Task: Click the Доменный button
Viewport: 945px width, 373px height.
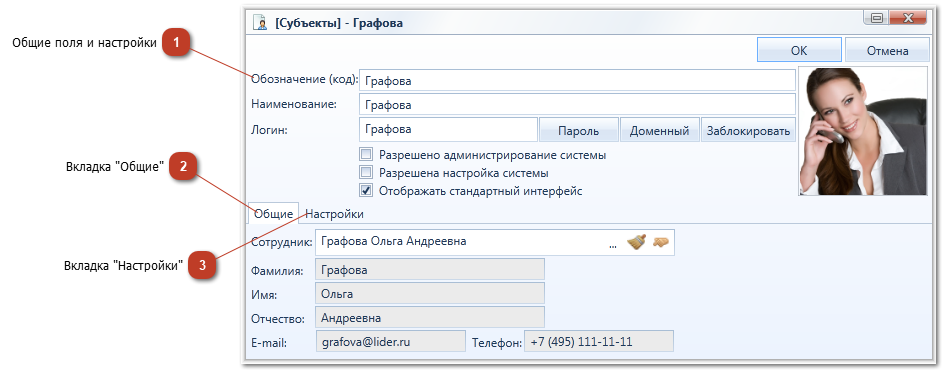Action: click(x=659, y=130)
